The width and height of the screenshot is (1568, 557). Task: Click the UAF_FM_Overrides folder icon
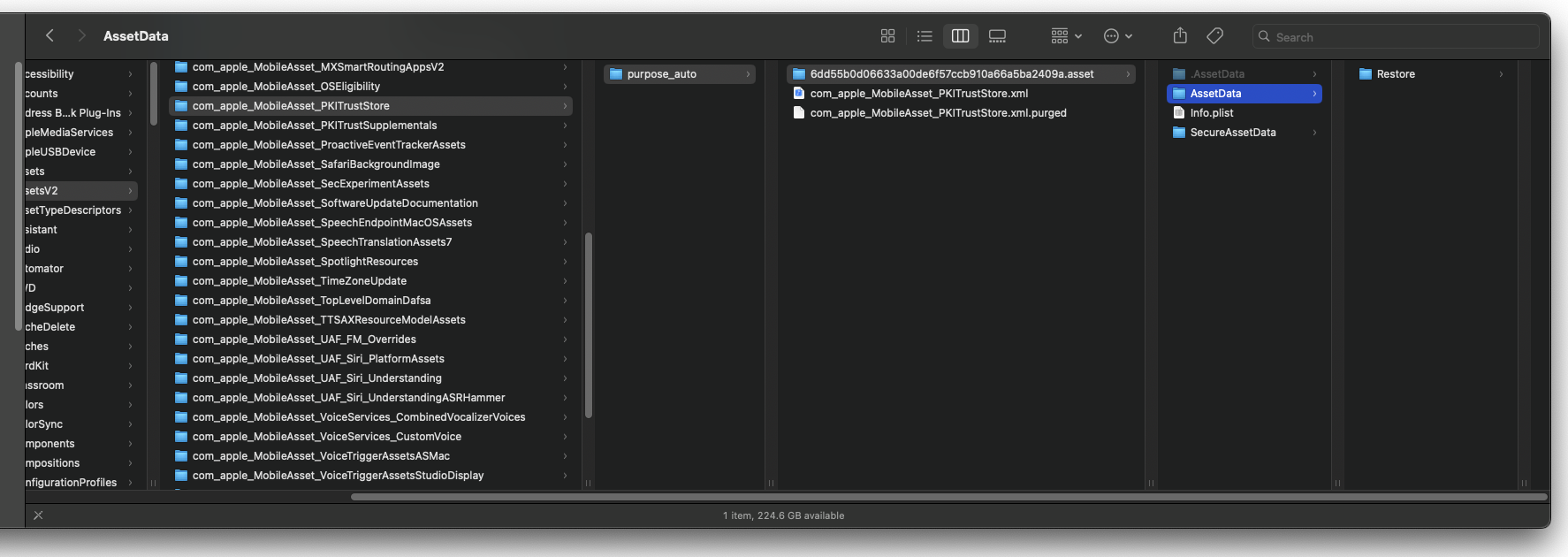181,340
